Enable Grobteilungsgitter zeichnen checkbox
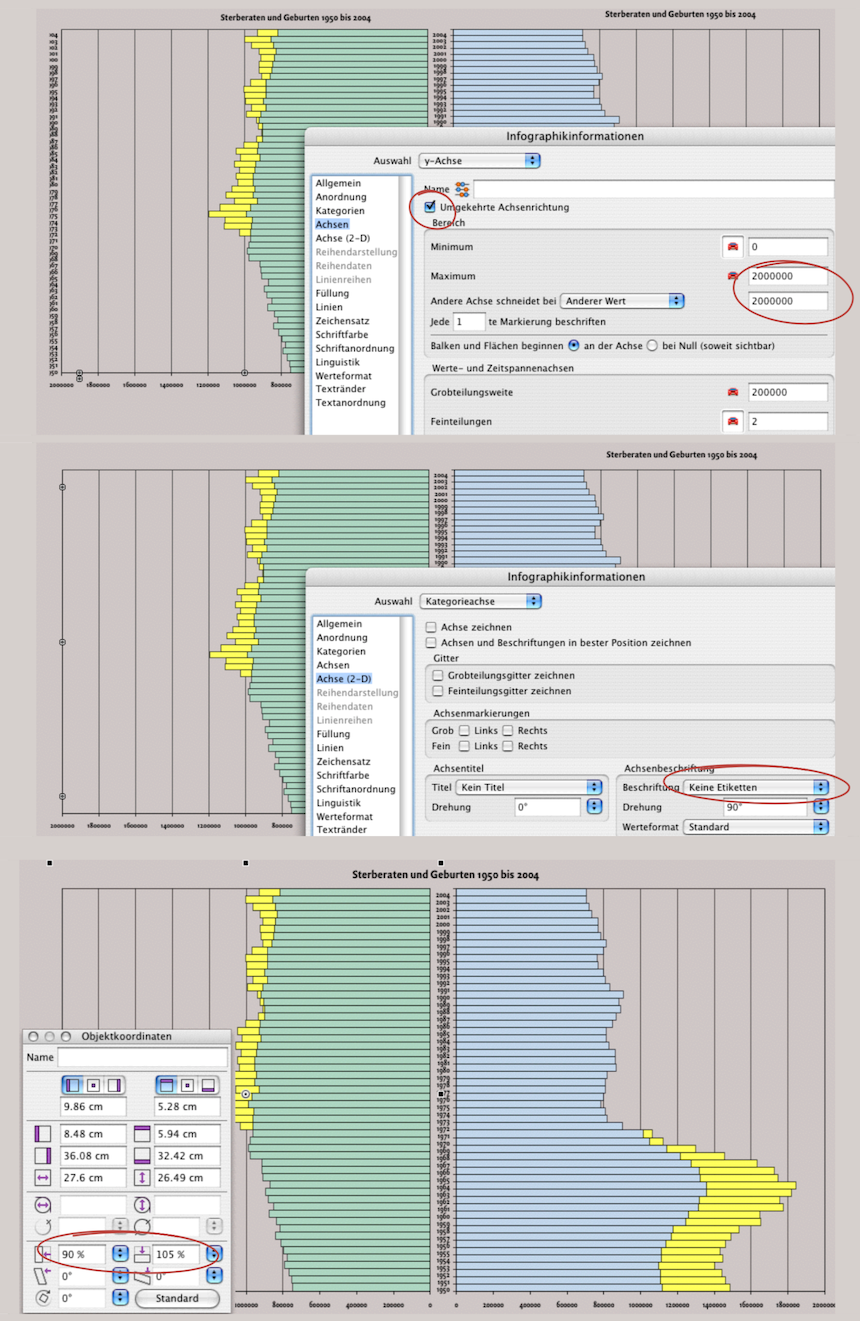The height and width of the screenshot is (1321, 860). (438, 676)
